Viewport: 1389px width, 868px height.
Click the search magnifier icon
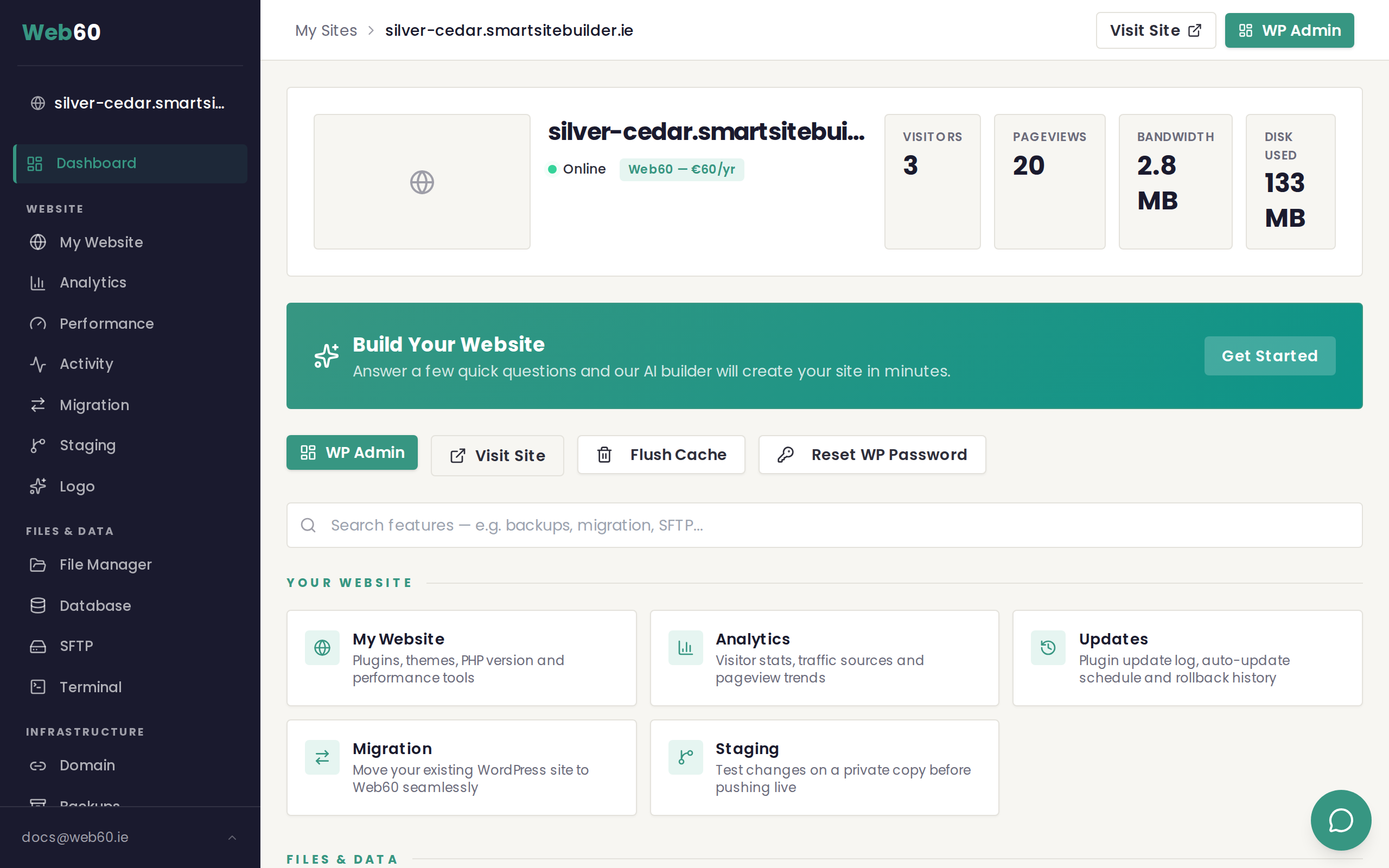pyautogui.click(x=308, y=525)
